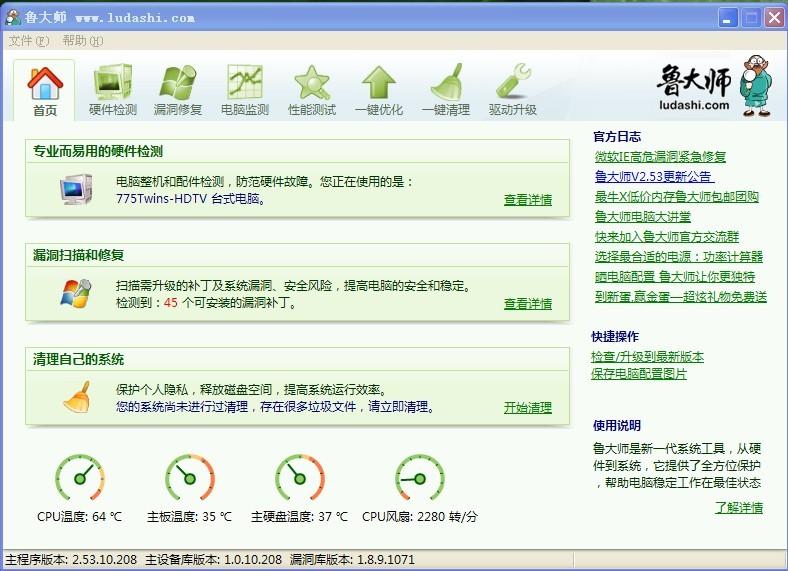This screenshot has width=788, height=571.
Task: Open the 了解详情 link
Action: 738,508
